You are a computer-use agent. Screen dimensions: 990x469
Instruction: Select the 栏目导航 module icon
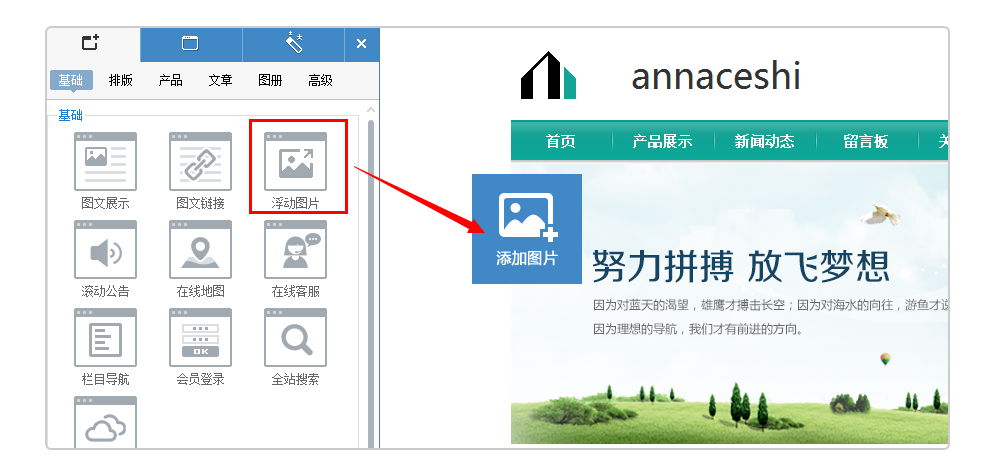coord(105,338)
